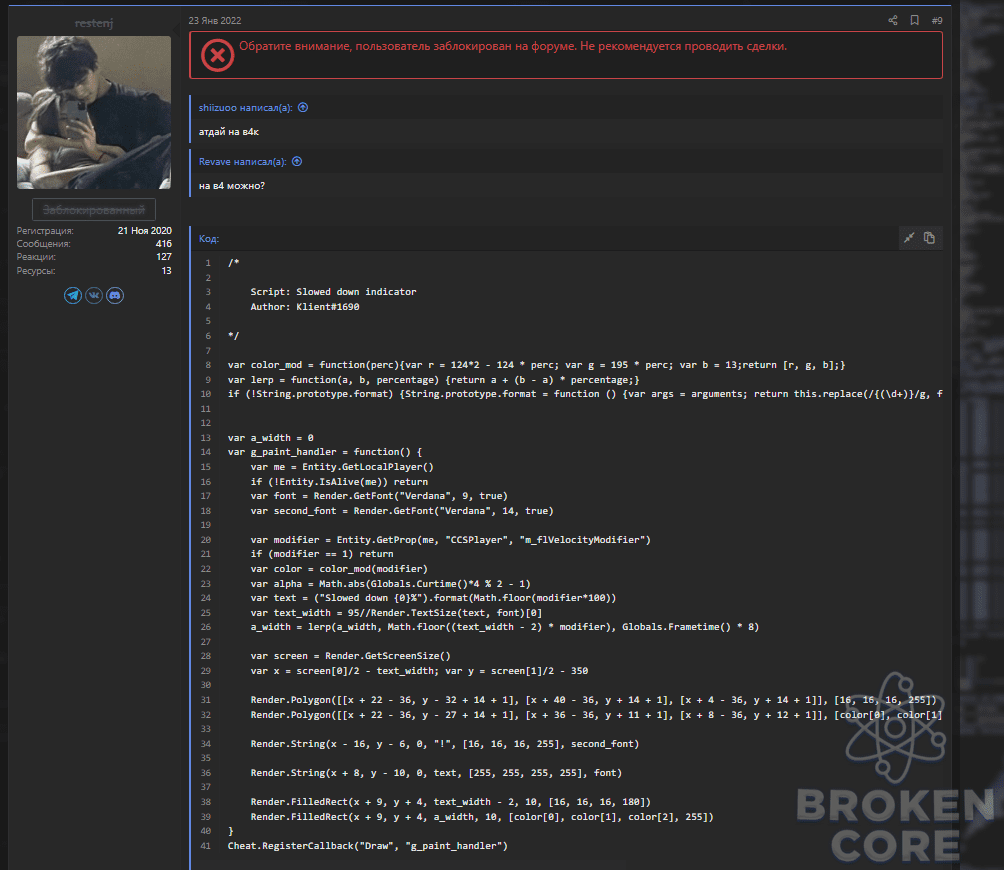
Task: Click the post date 23 Янв 2022
Action: click(x=215, y=20)
